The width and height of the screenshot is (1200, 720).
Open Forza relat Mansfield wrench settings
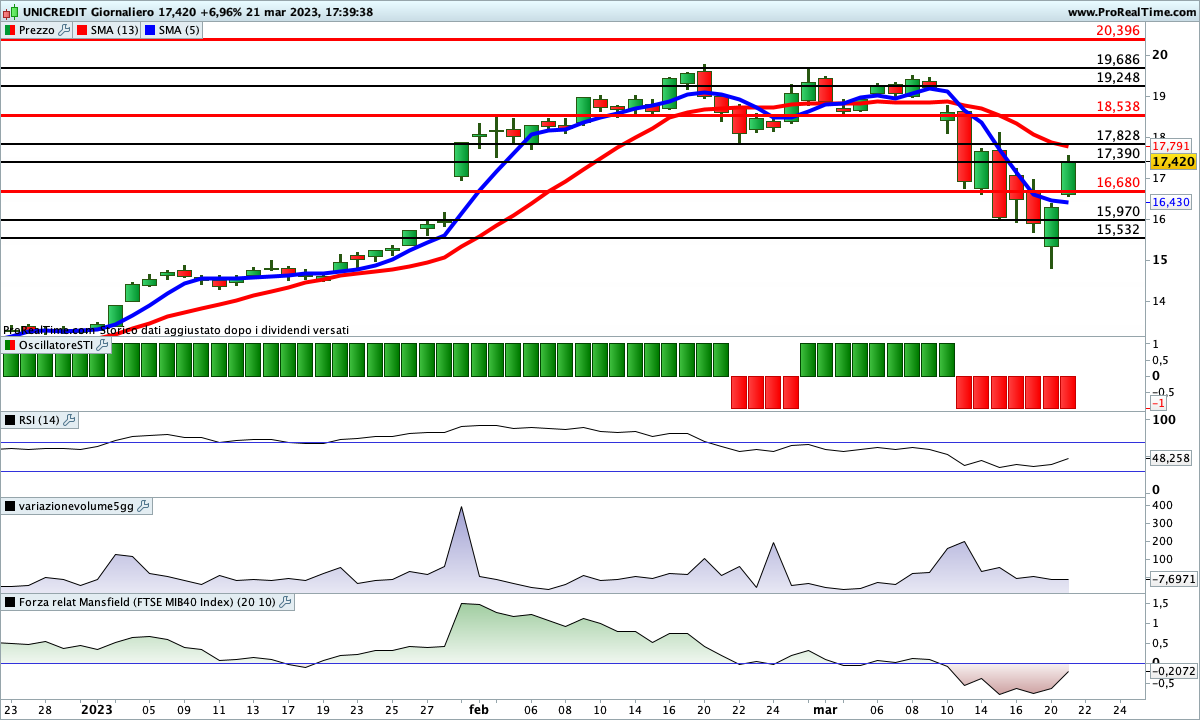pos(285,602)
